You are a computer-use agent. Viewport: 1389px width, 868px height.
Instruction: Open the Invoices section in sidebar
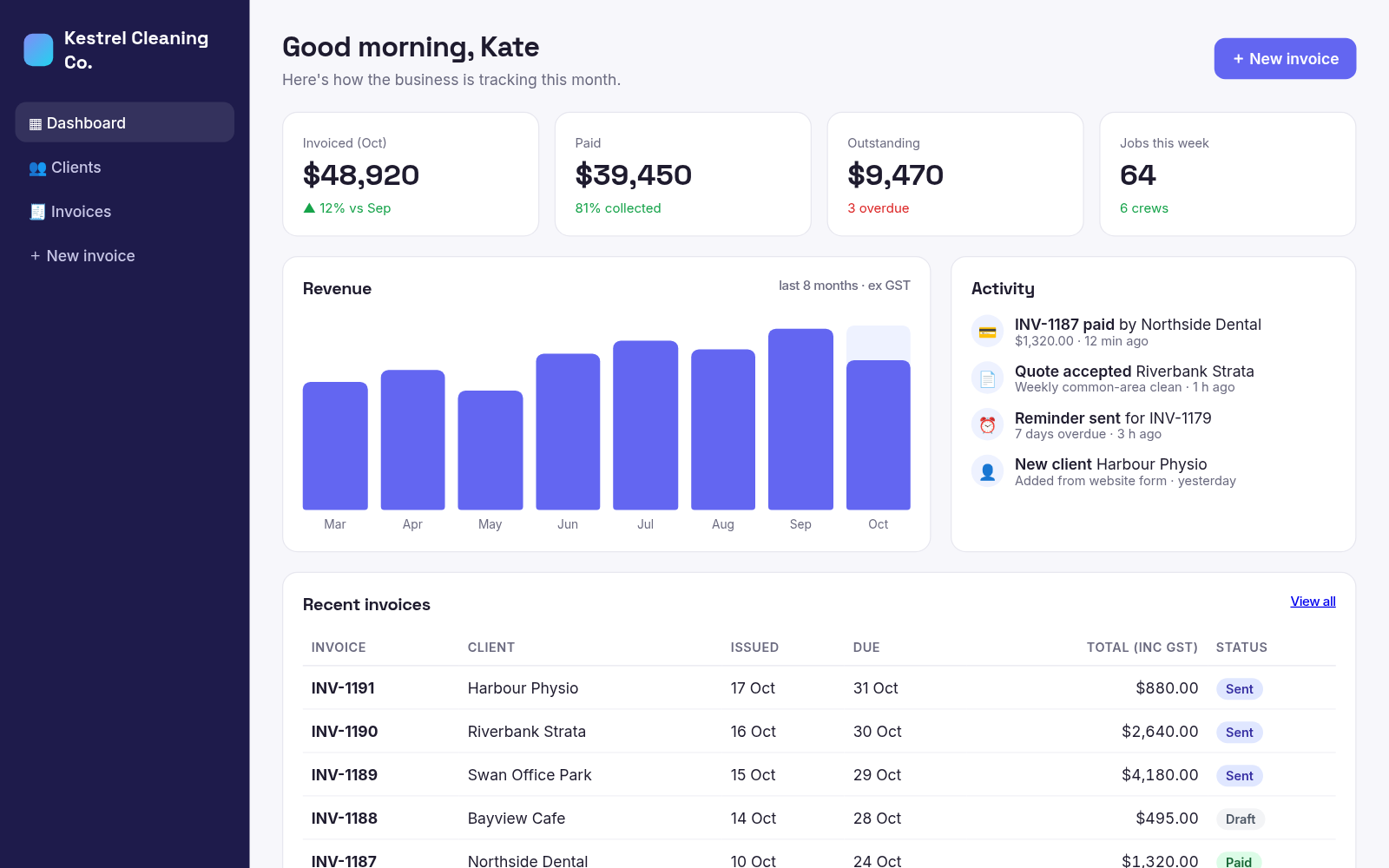124,211
